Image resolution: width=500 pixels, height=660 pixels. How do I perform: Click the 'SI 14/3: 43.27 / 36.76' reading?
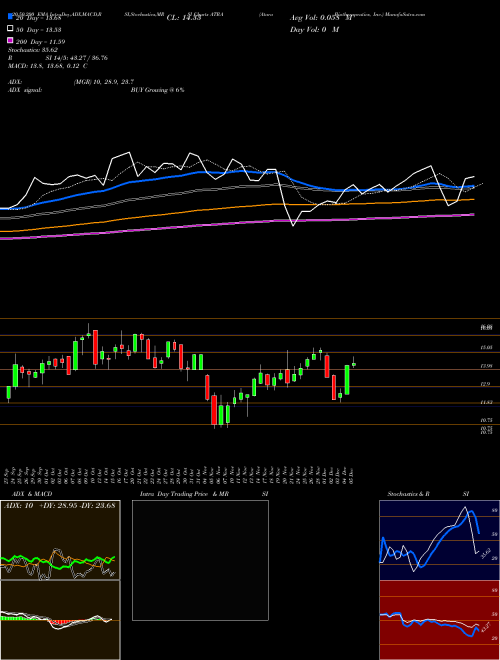[77, 58]
